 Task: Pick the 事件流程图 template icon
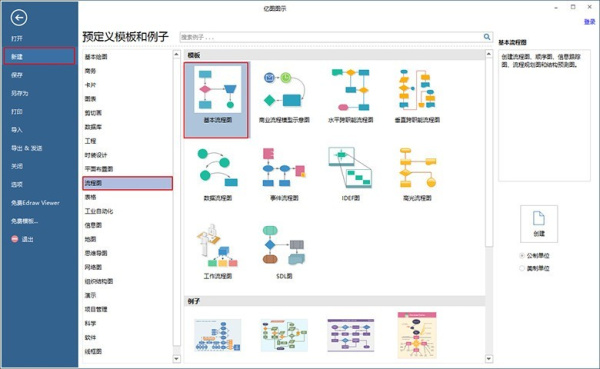(x=284, y=167)
